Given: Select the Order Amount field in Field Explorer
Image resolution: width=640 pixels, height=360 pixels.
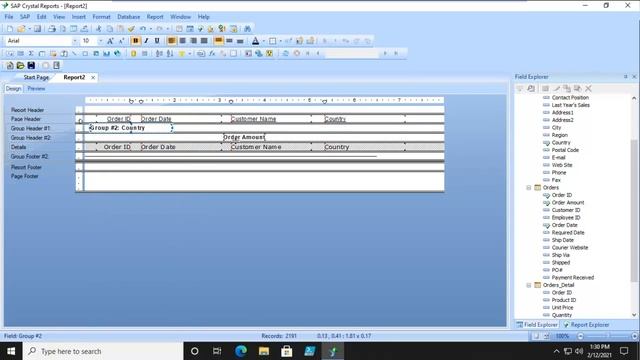Looking at the screenshot, I should (x=568, y=203).
